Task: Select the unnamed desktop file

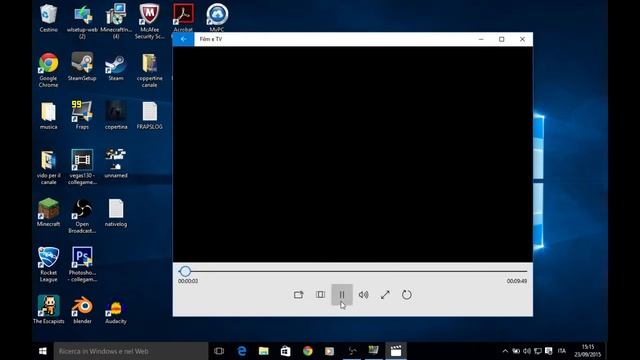Action: click(116, 164)
